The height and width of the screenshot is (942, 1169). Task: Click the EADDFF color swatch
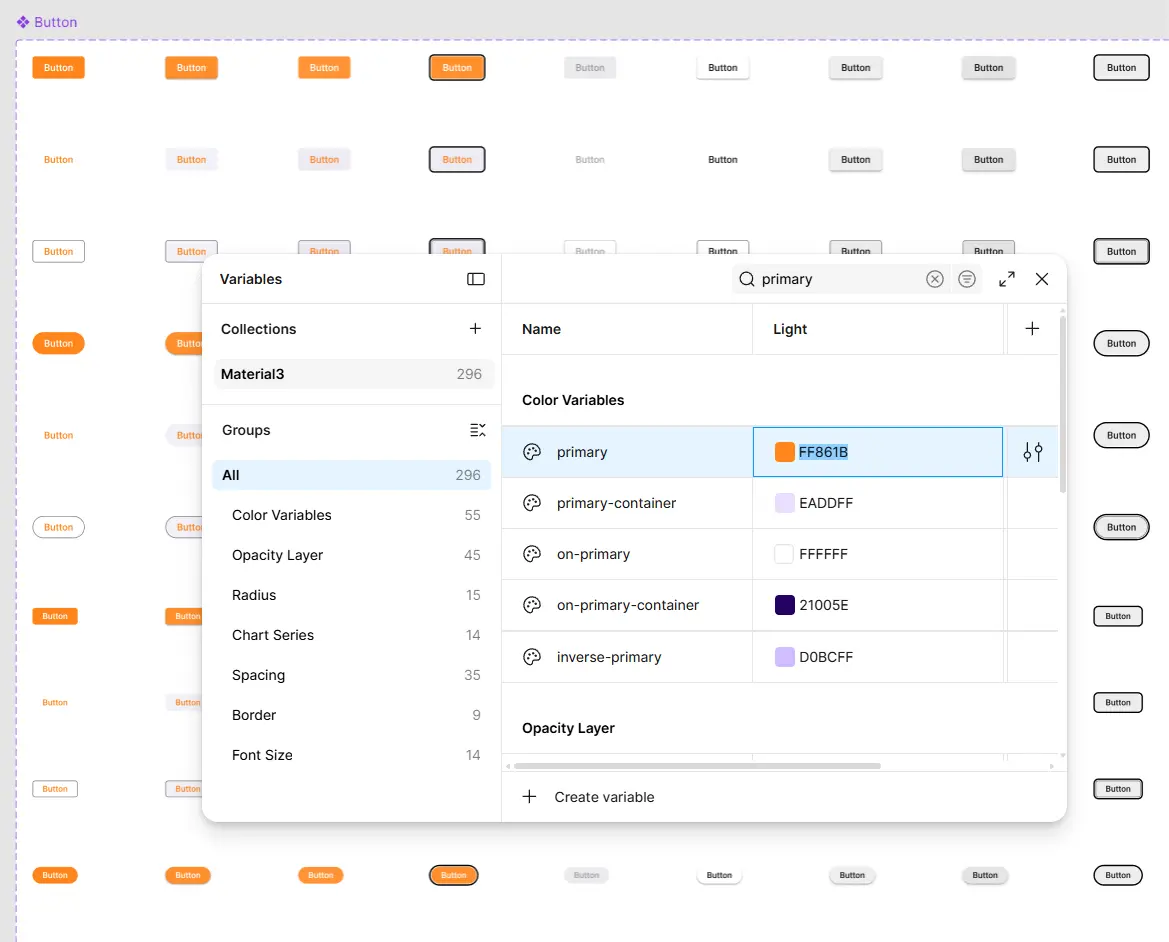[784, 503]
